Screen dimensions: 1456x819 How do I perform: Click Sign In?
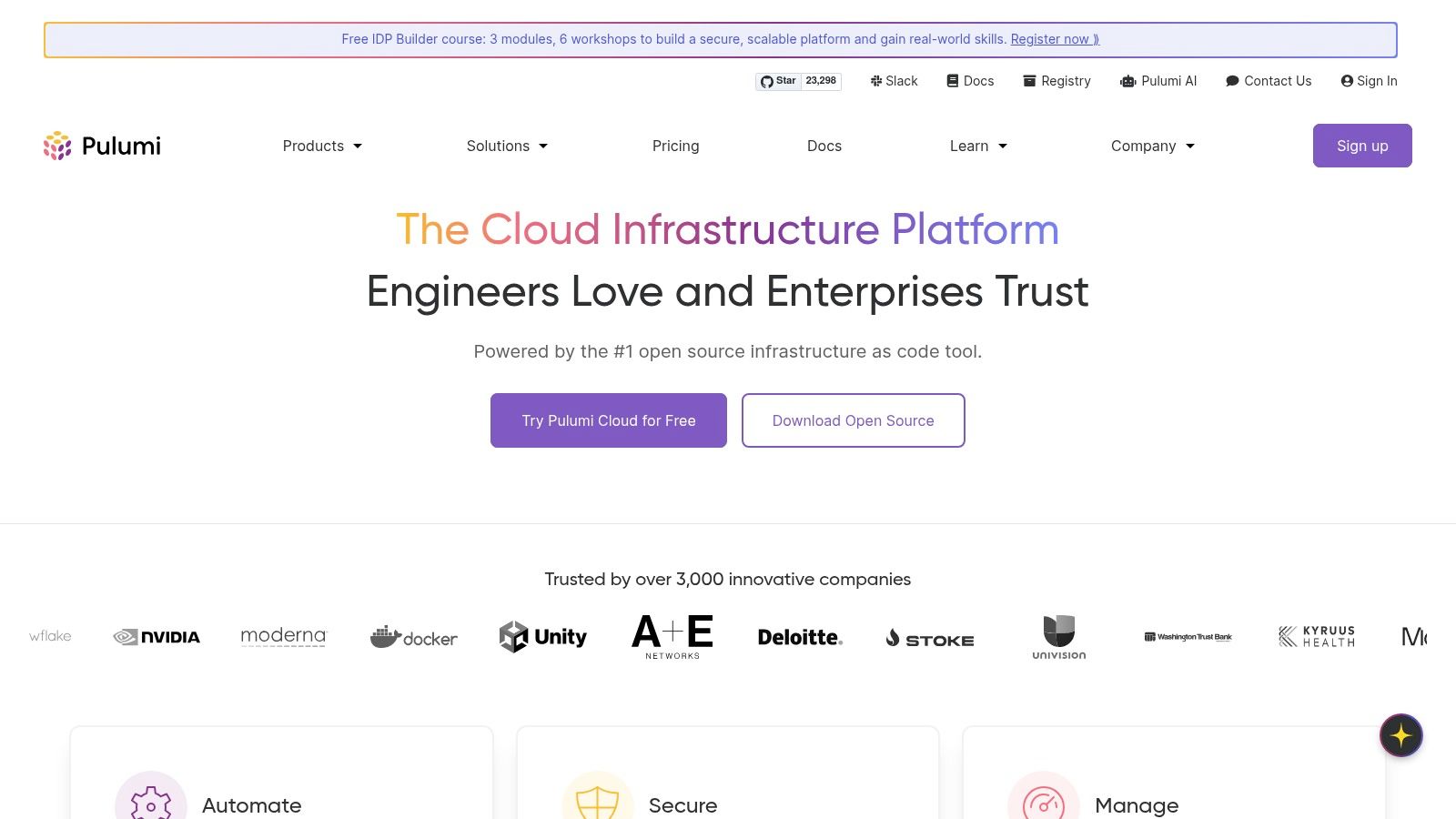(1369, 81)
